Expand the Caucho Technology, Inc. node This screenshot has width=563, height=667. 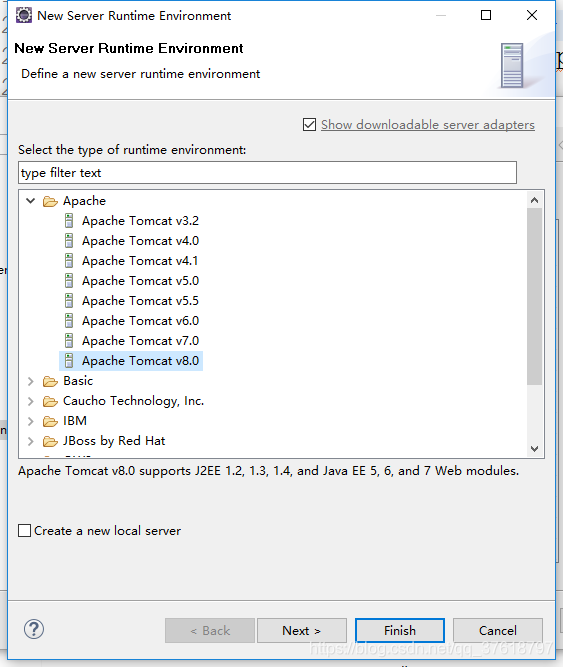(31, 401)
